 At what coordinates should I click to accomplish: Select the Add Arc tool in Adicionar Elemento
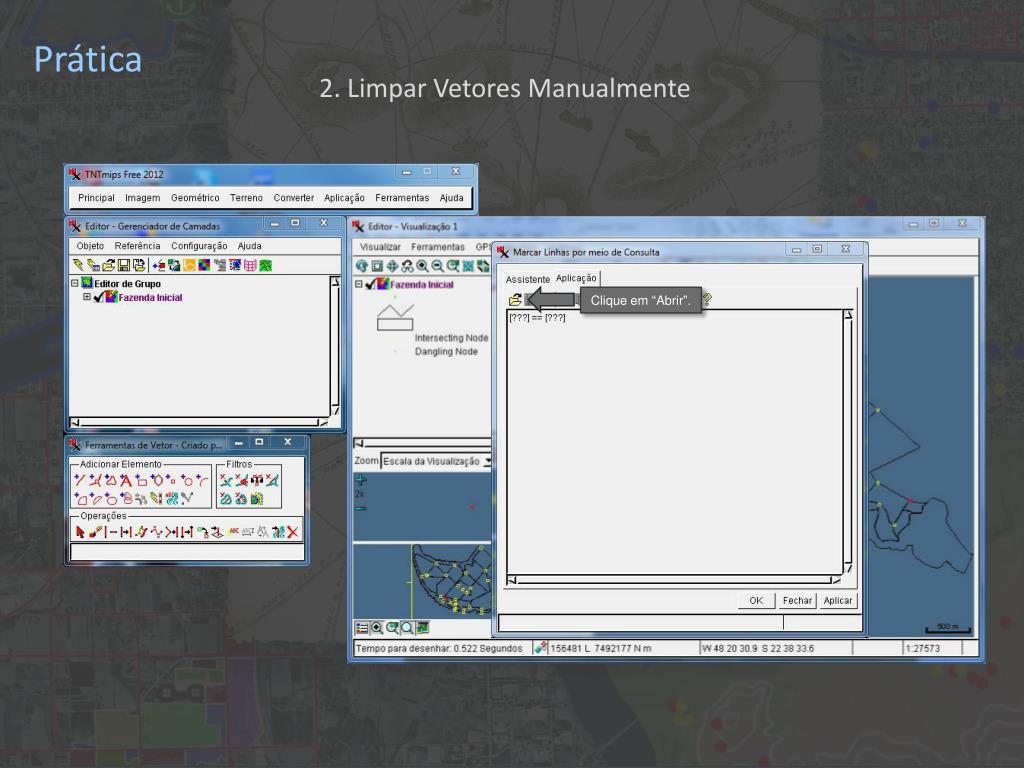pyautogui.click(x=202, y=480)
